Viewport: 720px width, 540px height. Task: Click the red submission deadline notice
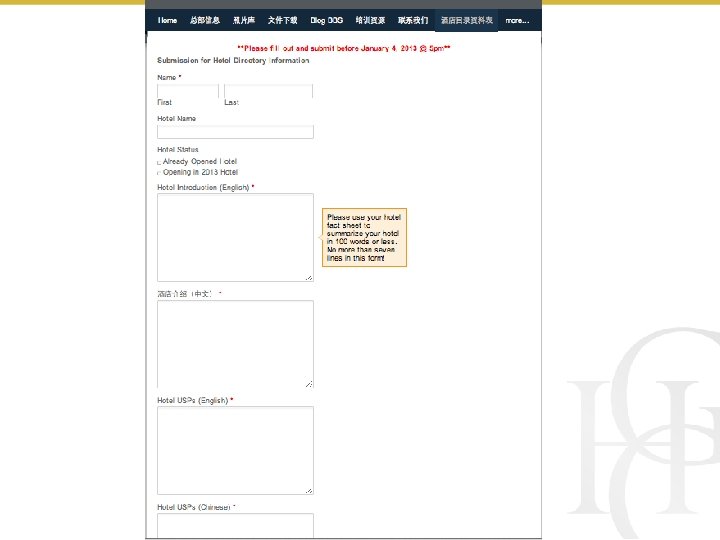coord(344,48)
